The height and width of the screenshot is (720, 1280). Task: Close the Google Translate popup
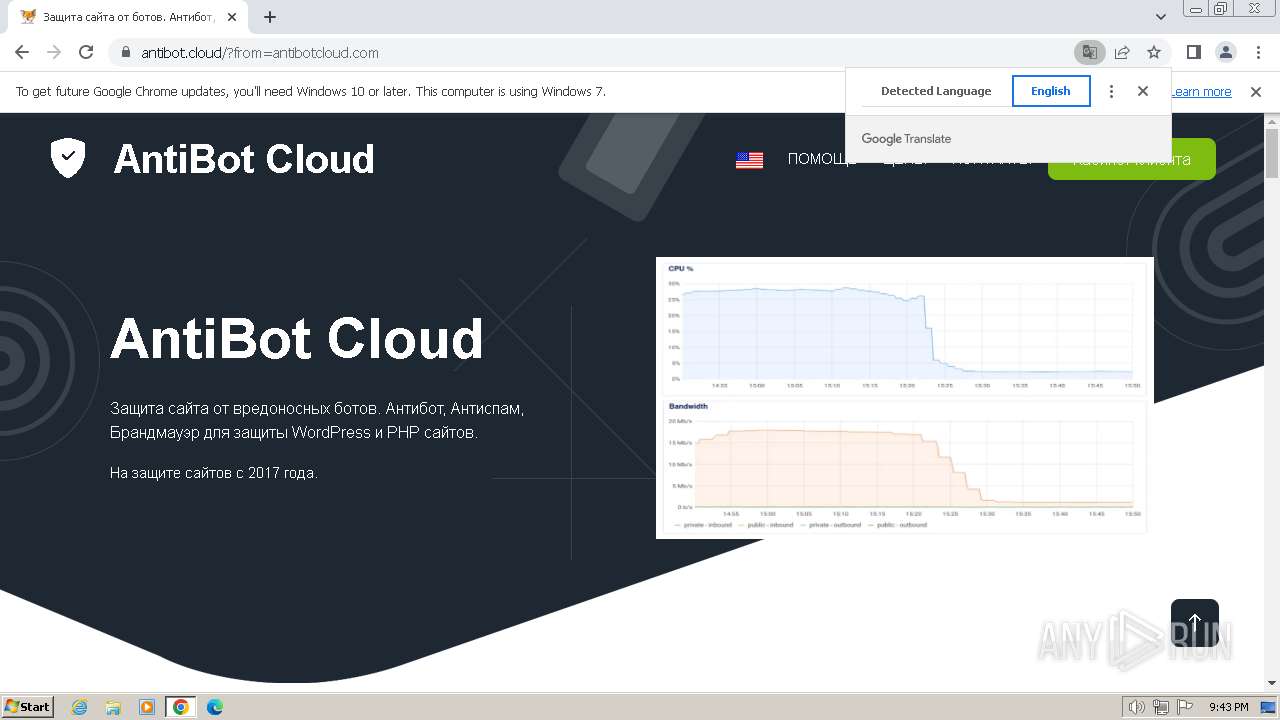point(1143,91)
